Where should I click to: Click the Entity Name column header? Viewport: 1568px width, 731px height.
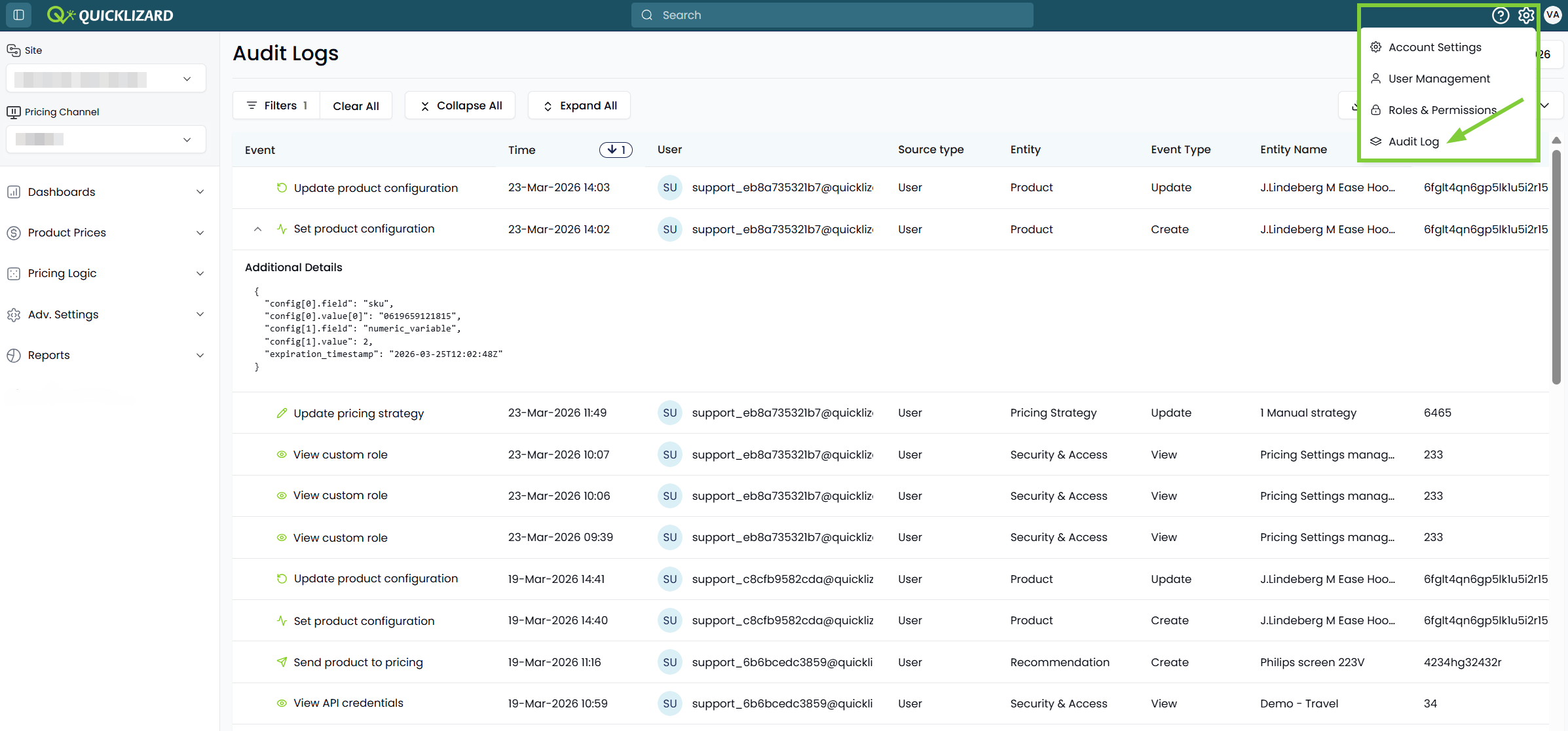click(x=1293, y=150)
